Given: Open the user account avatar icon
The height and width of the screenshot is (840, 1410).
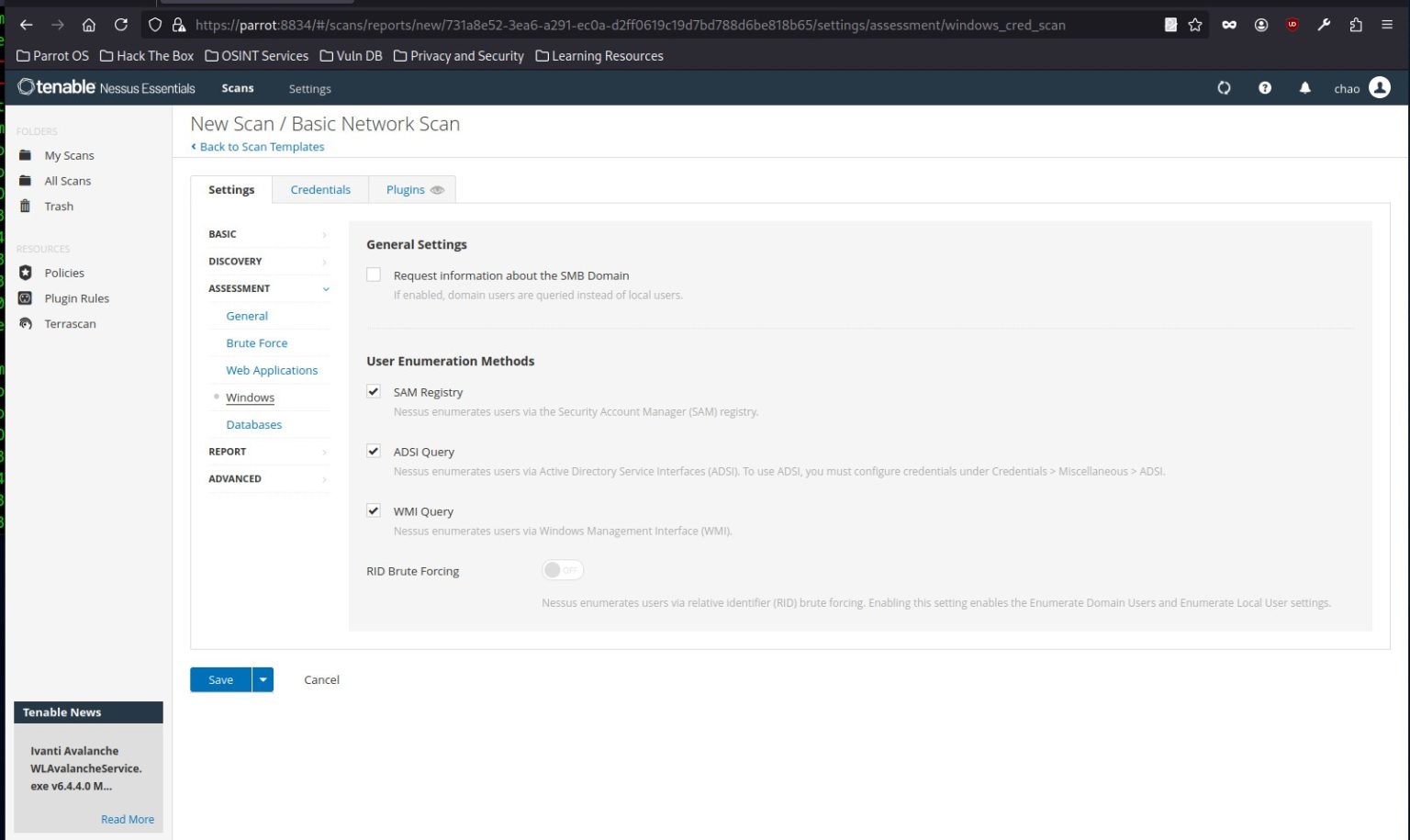Looking at the screenshot, I should click(1380, 87).
